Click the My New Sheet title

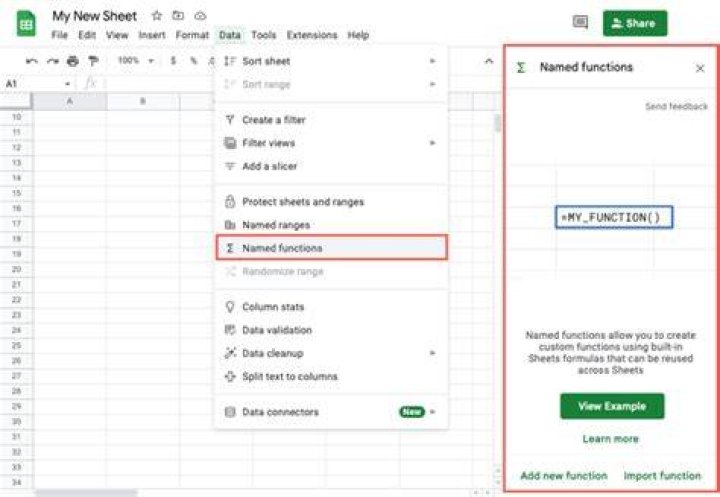(x=95, y=16)
